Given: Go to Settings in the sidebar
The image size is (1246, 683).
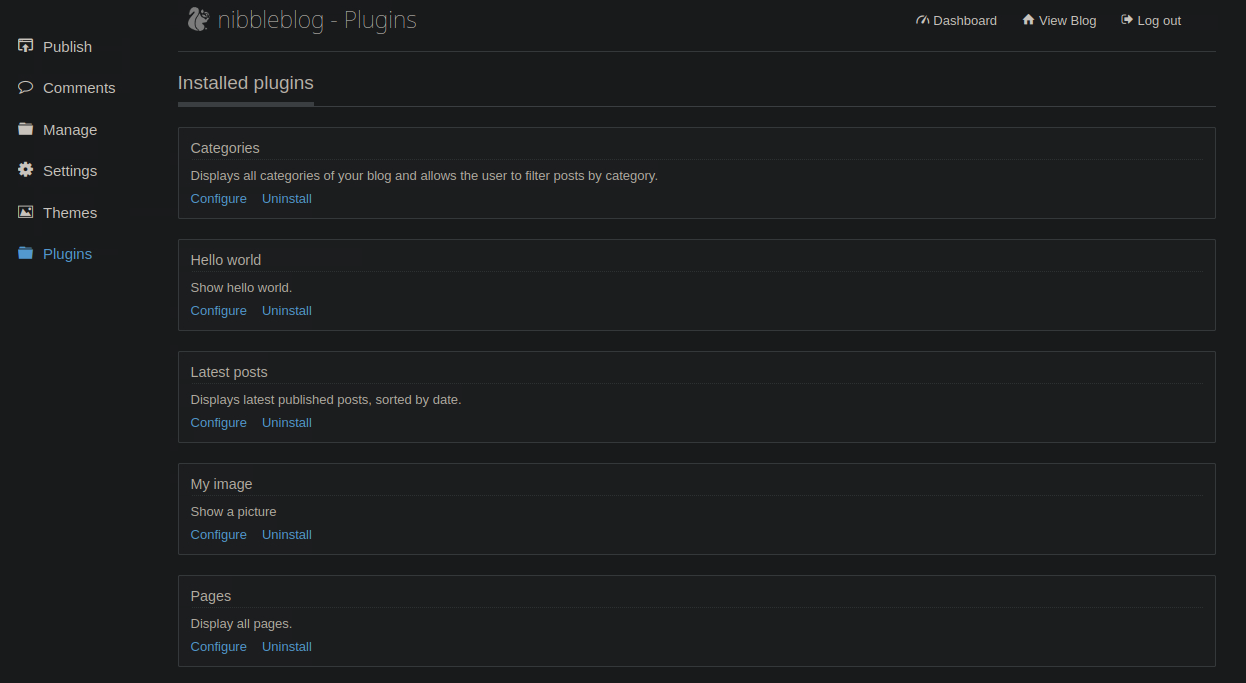Looking at the screenshot, I should tap(70, 171).
